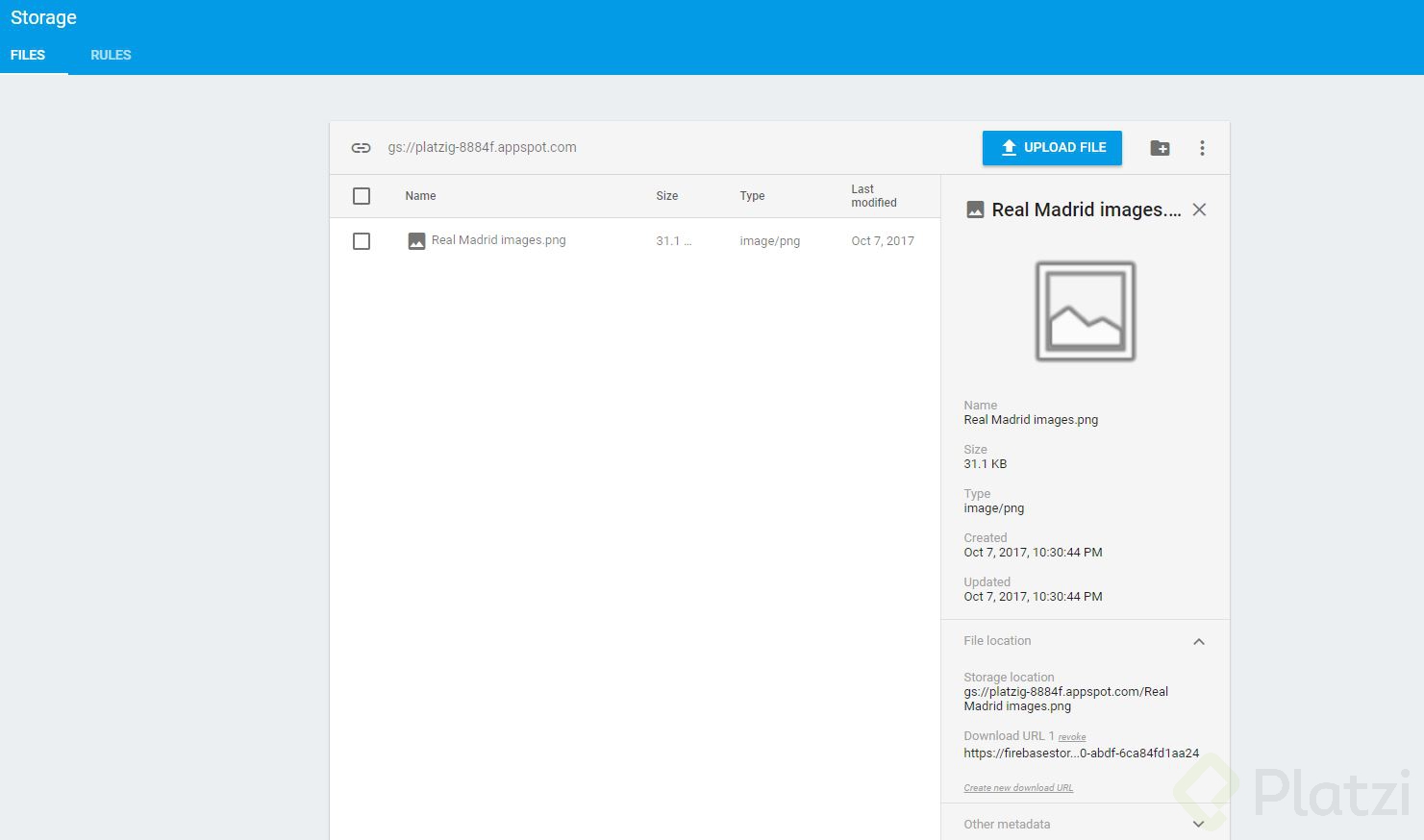1424x840 pixels.
Task: Click the Oct 7, 2017 date cell
Action: (883, 241)
